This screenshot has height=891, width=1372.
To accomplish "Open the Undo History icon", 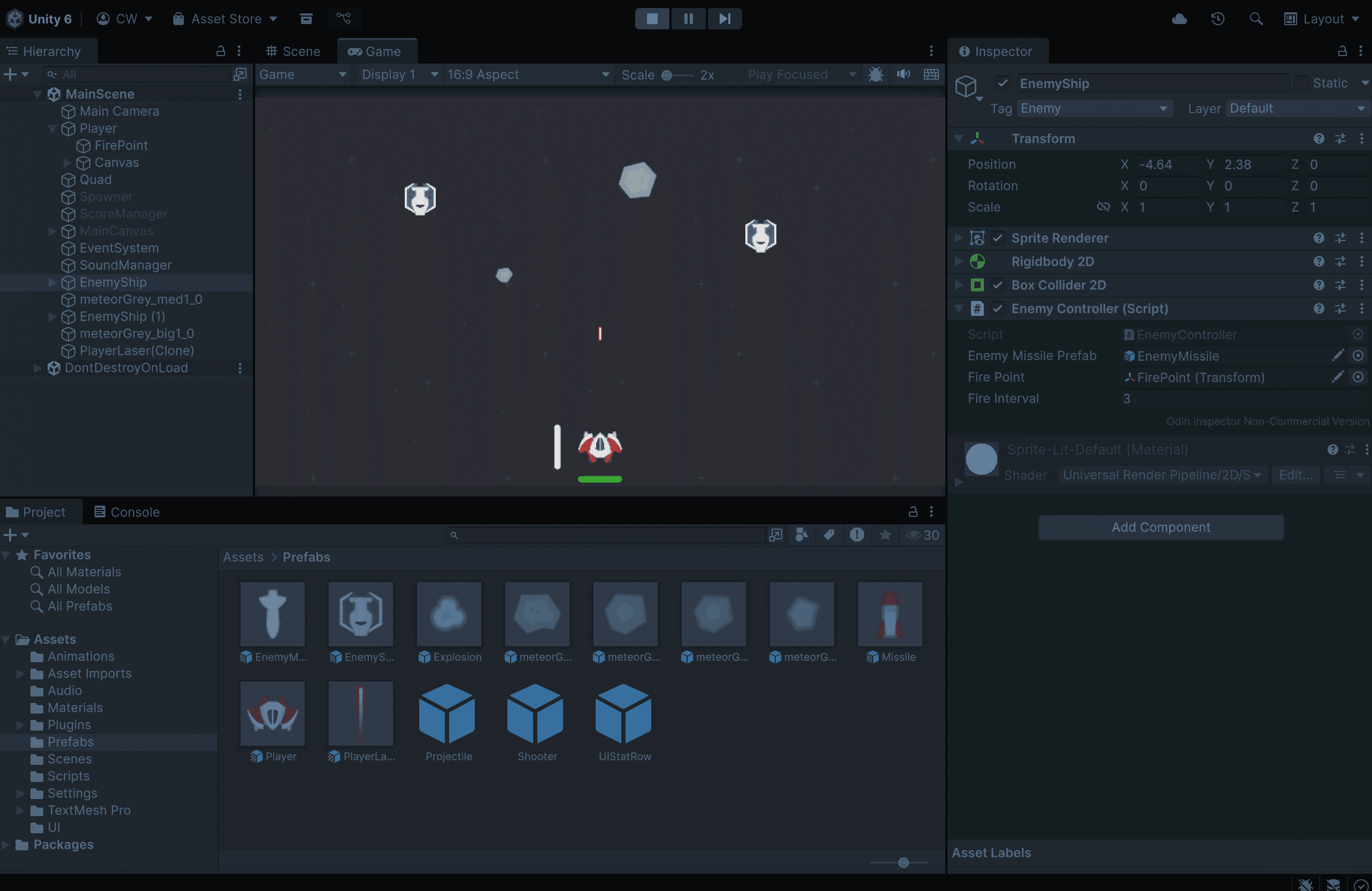I will pyautogui.click(x=1217, y=19).
